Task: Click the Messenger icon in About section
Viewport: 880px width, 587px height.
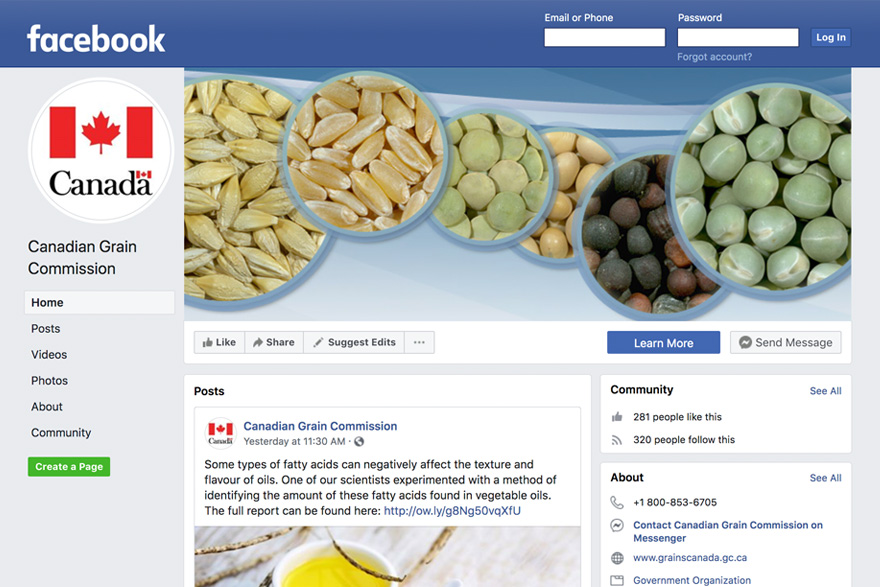Action: pyautogui.click(x=617, y=525)
